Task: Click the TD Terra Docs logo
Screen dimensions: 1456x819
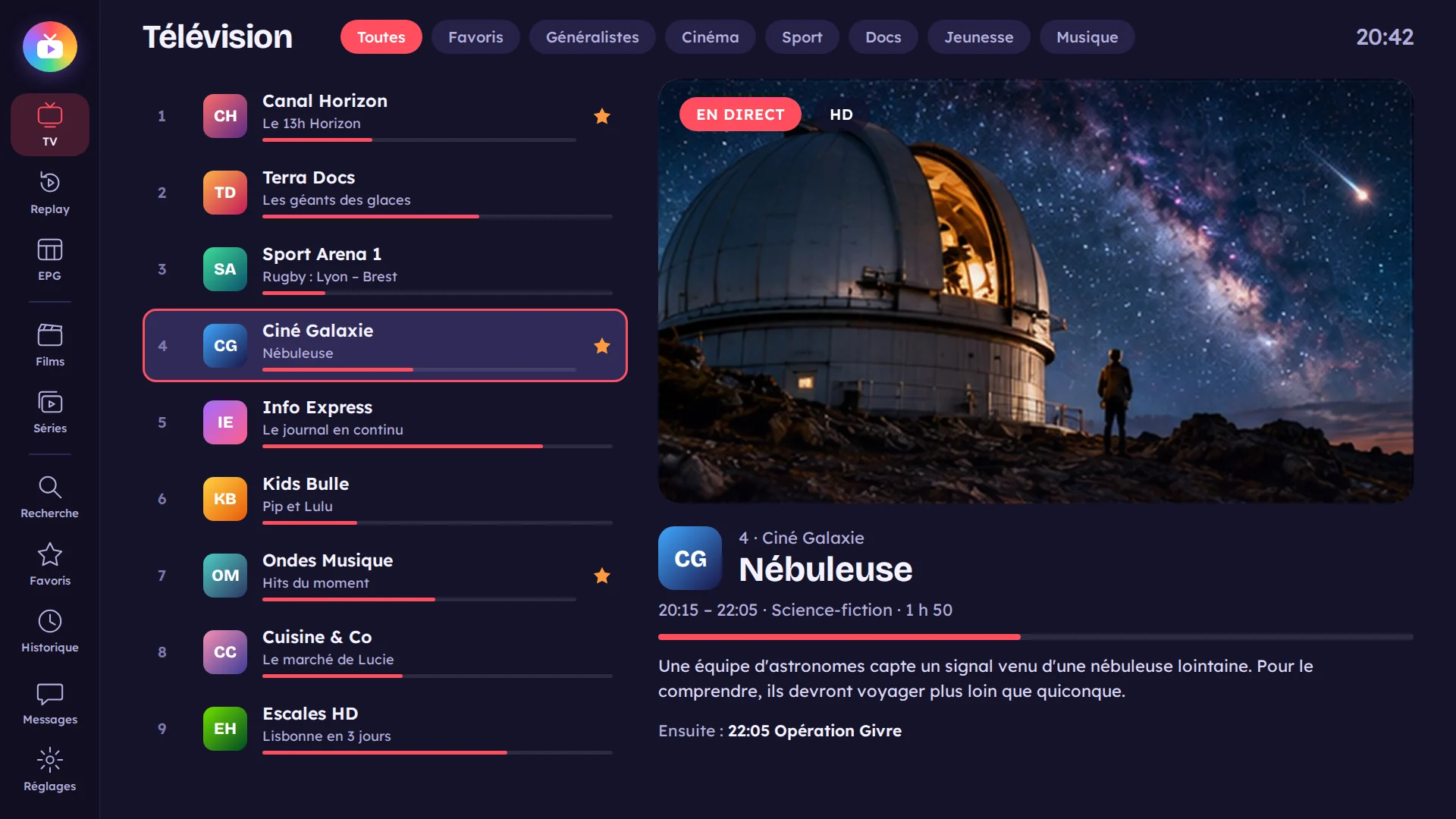Action: (225, 193)
